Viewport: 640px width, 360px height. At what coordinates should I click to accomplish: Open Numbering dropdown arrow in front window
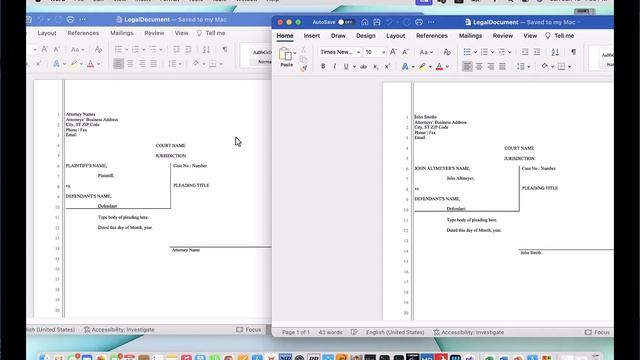(x=492, y=52)
